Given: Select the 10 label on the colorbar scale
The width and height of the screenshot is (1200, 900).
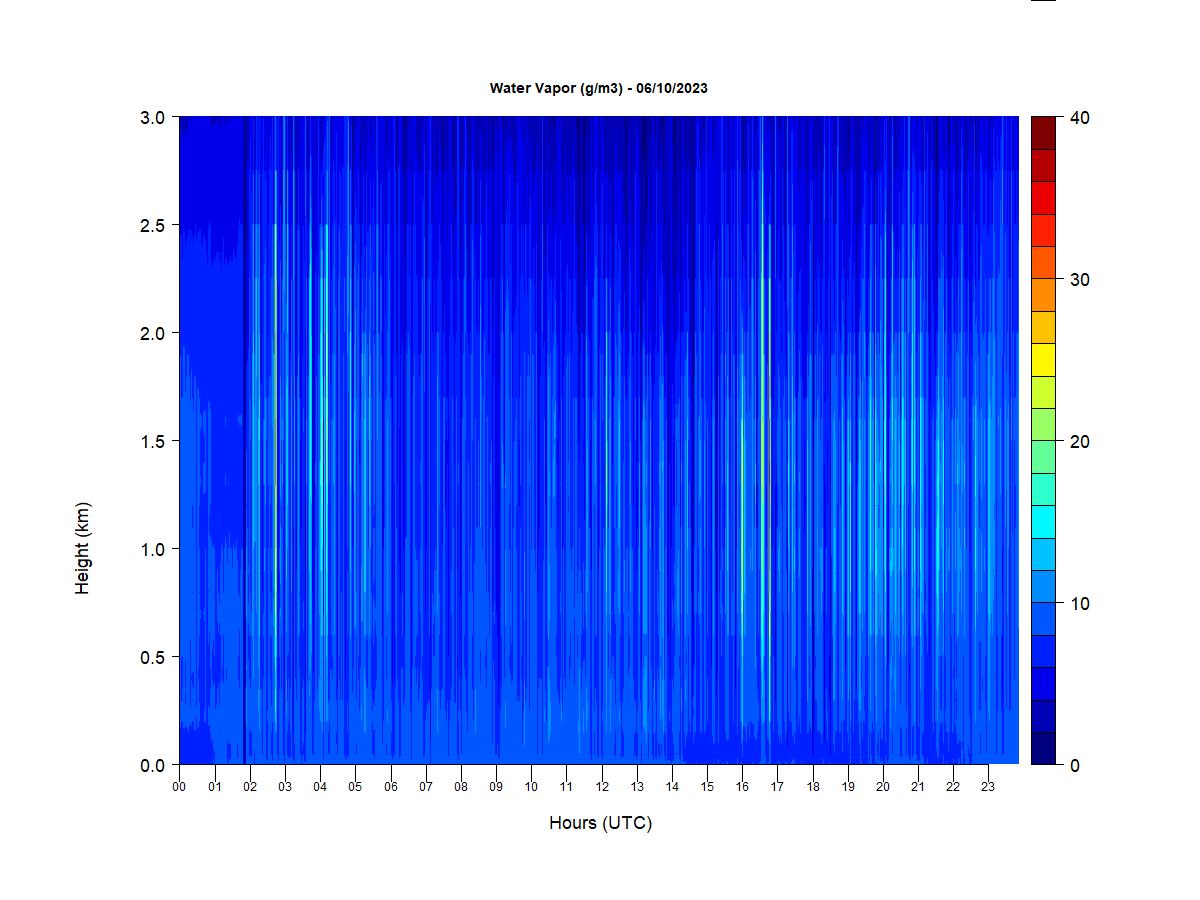Looking at the screenshot, I should 1080,603.
